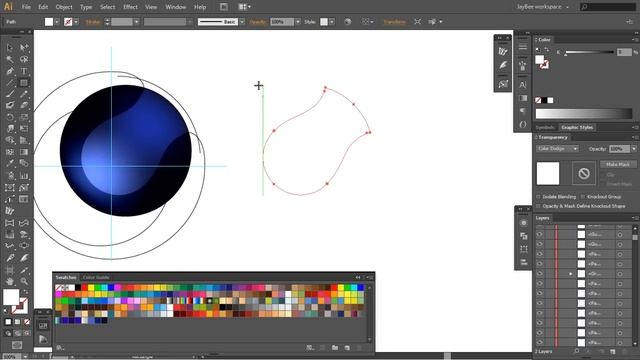
Task: Select the Mesh tool
Action: pyautogui.click(x=10, y=152)
